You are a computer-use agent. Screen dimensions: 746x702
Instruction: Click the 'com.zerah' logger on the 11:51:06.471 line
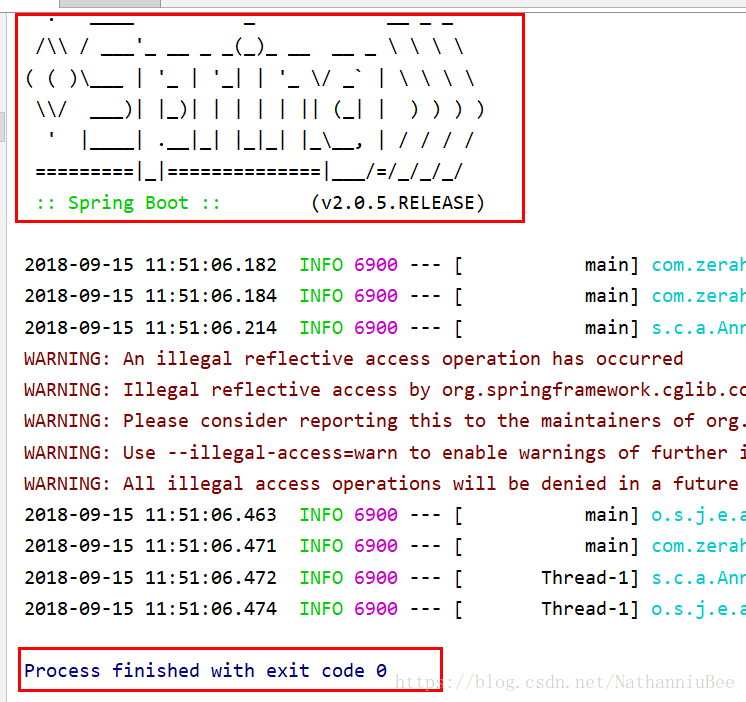point(698,546)
